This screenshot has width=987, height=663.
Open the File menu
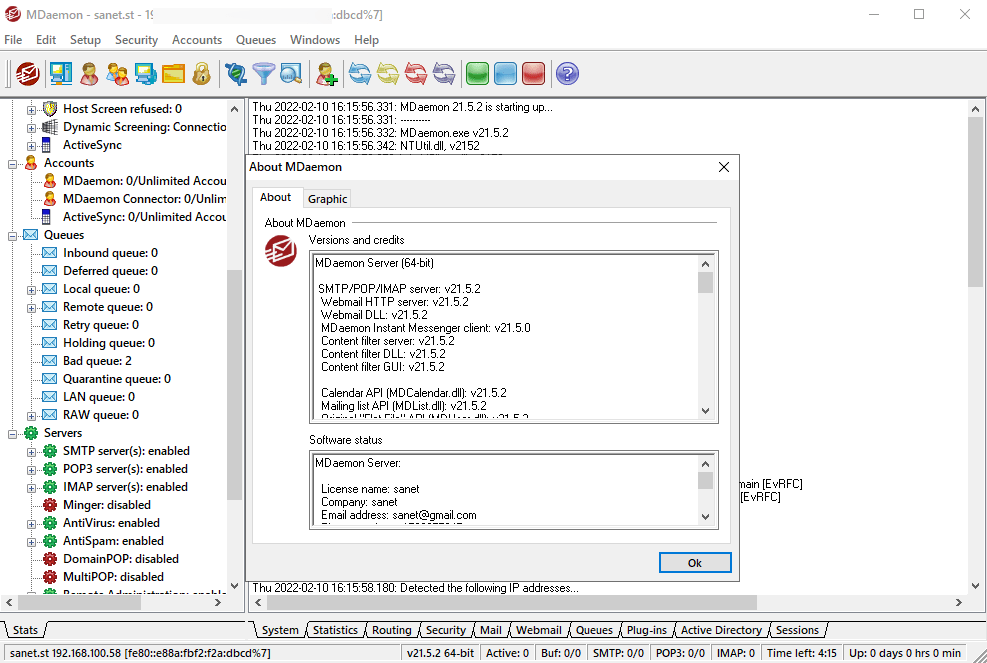[13, 40]
